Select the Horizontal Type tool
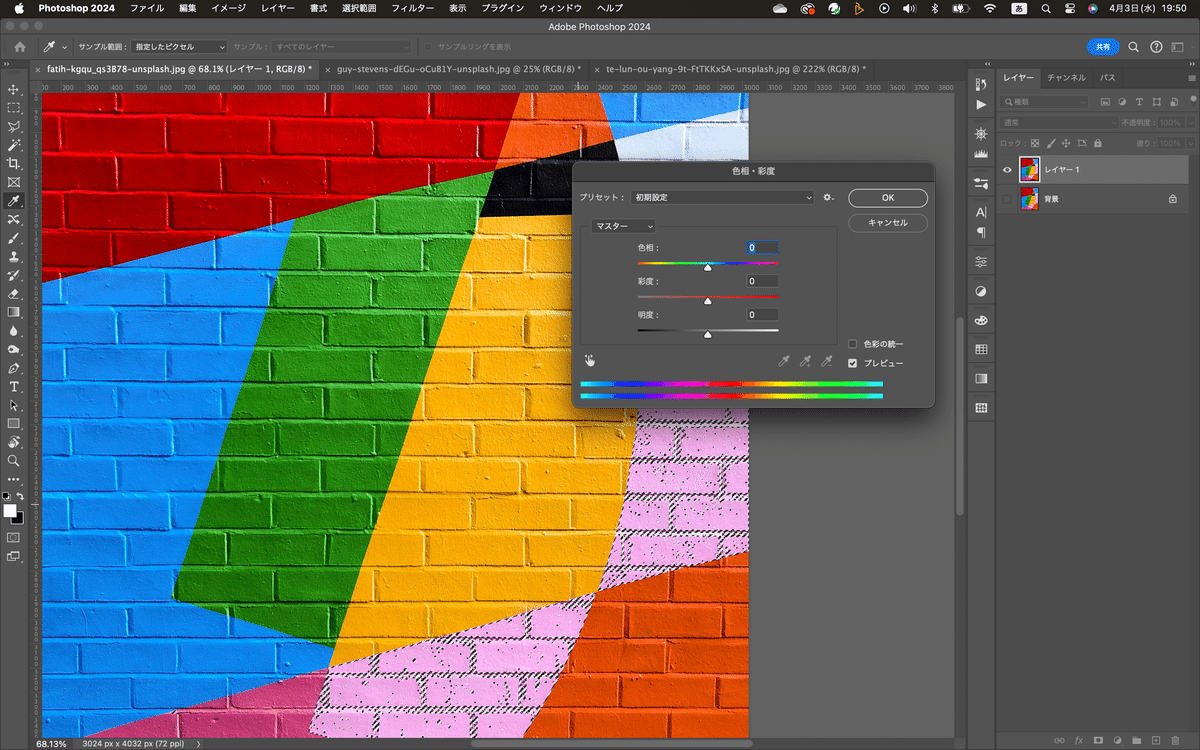The height and width of the screenshot is (750, 1200). (x=14, y=386)
